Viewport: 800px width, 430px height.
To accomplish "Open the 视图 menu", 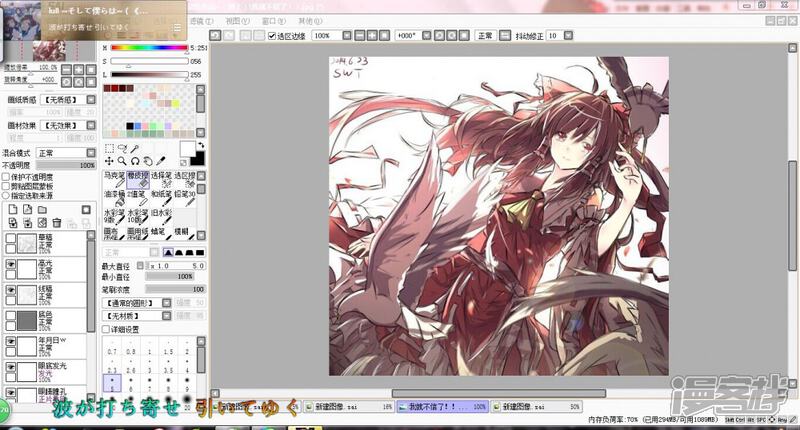I will [237, 21].
